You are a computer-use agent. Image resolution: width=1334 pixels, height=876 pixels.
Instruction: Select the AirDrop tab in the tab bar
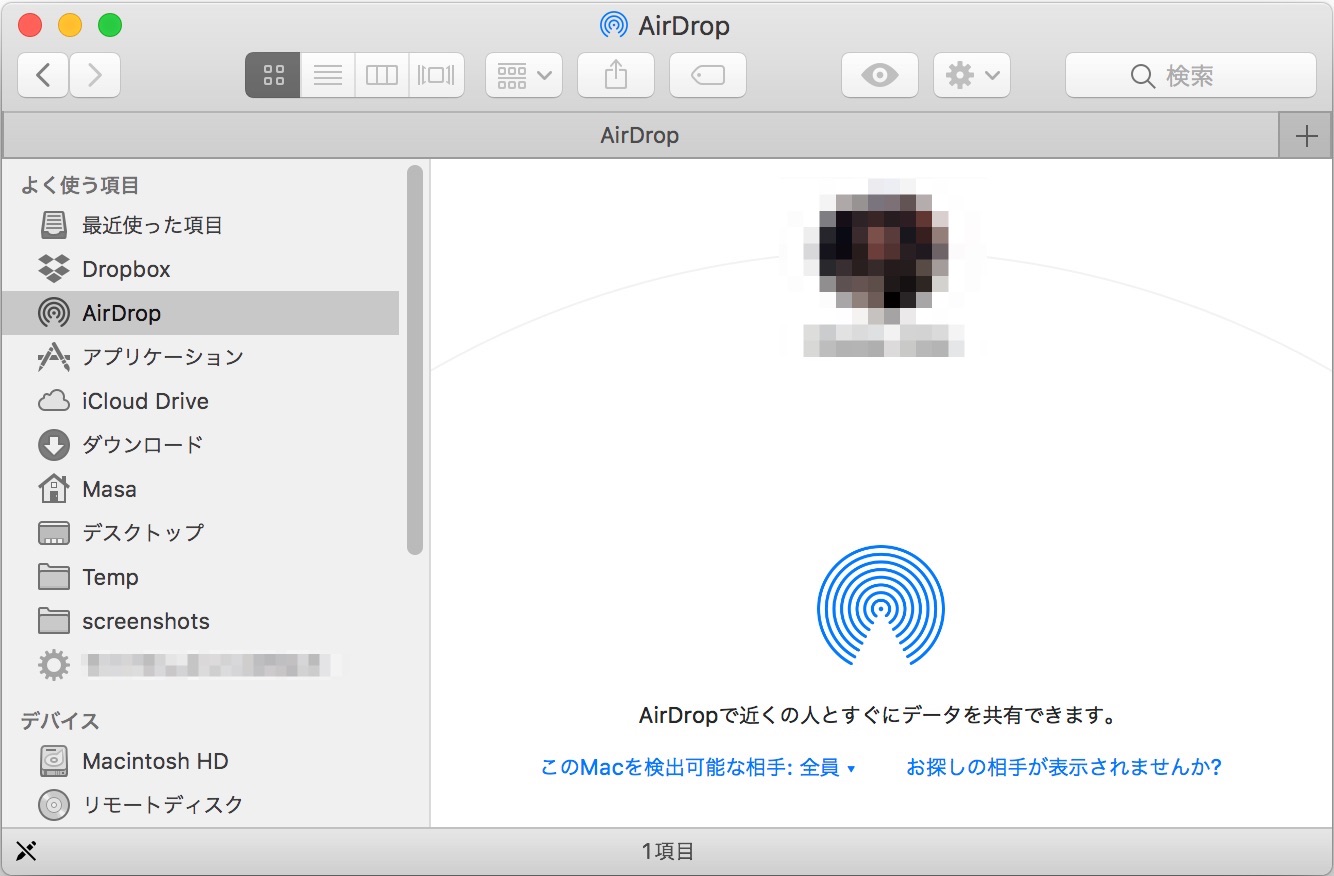pos(640,135)
